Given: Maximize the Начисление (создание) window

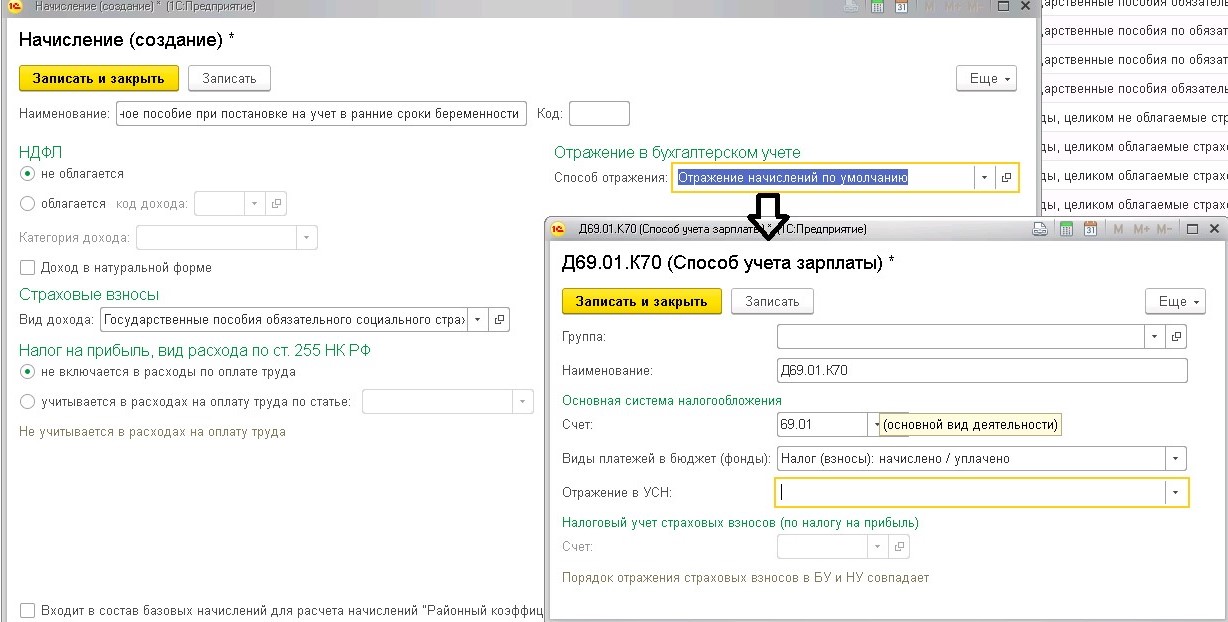Looking at the screenshot, I should (x=1003, y=6).
